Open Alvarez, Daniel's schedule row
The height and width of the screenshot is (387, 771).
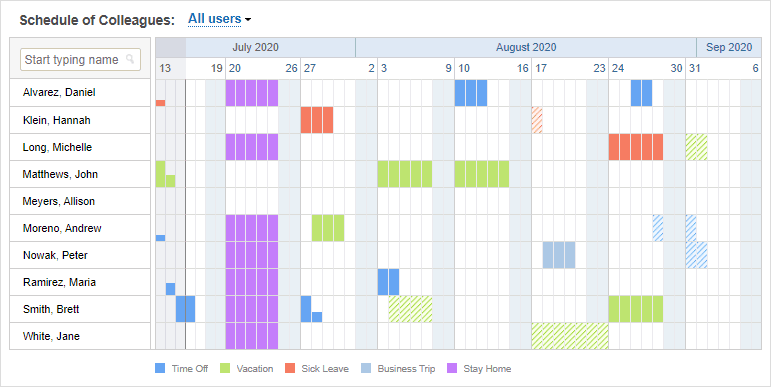click(80, 92)
